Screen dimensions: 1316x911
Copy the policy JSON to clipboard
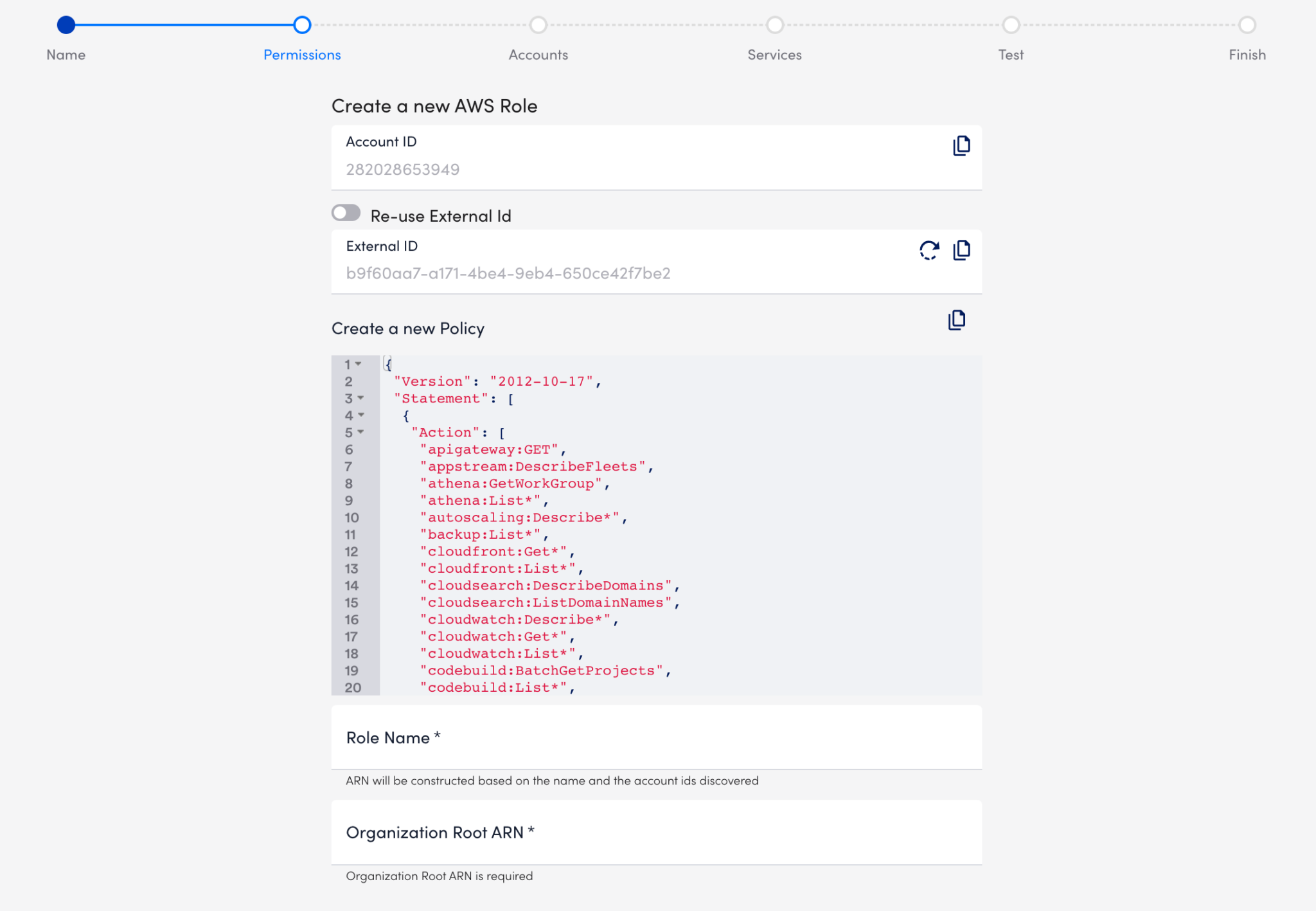point(956,320)
